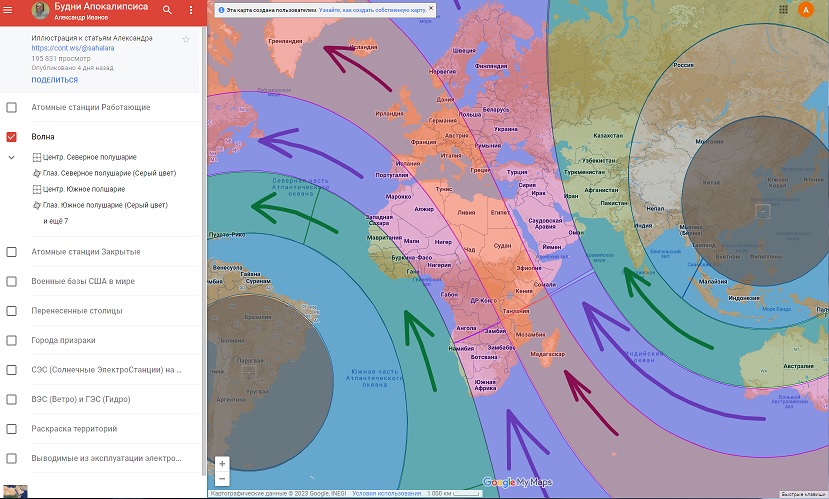Screen dimensions: 829x499
Task: Open the hamburger menu in the red header
Action: tap(8, 10)
